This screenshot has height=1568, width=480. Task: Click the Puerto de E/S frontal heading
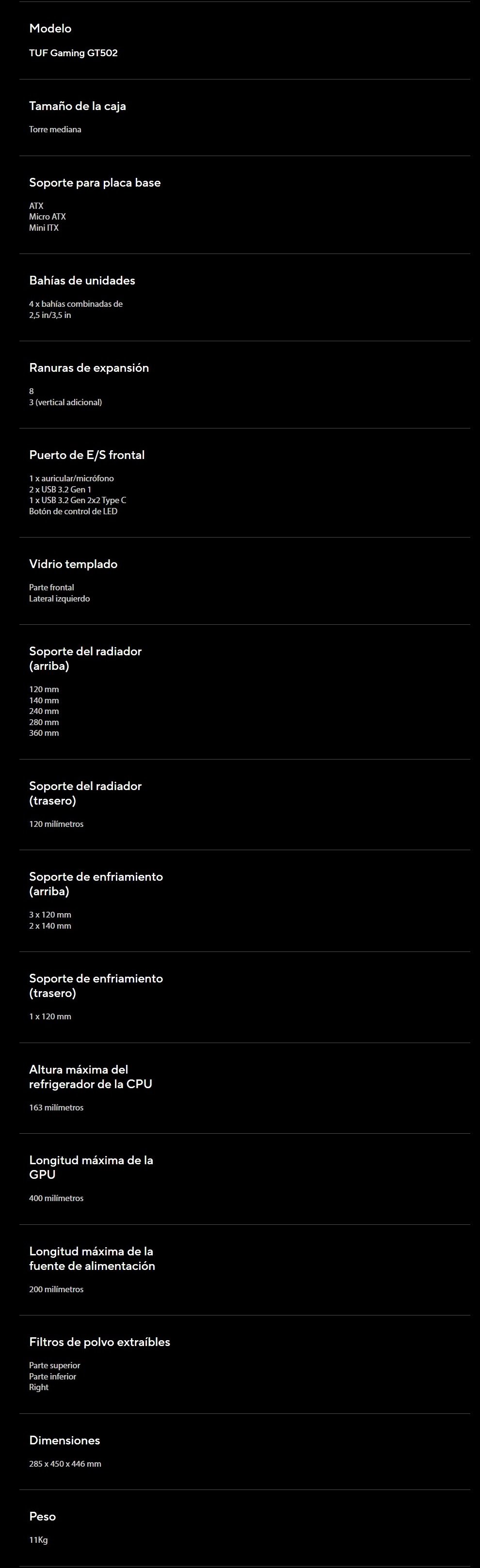(86, 455)
